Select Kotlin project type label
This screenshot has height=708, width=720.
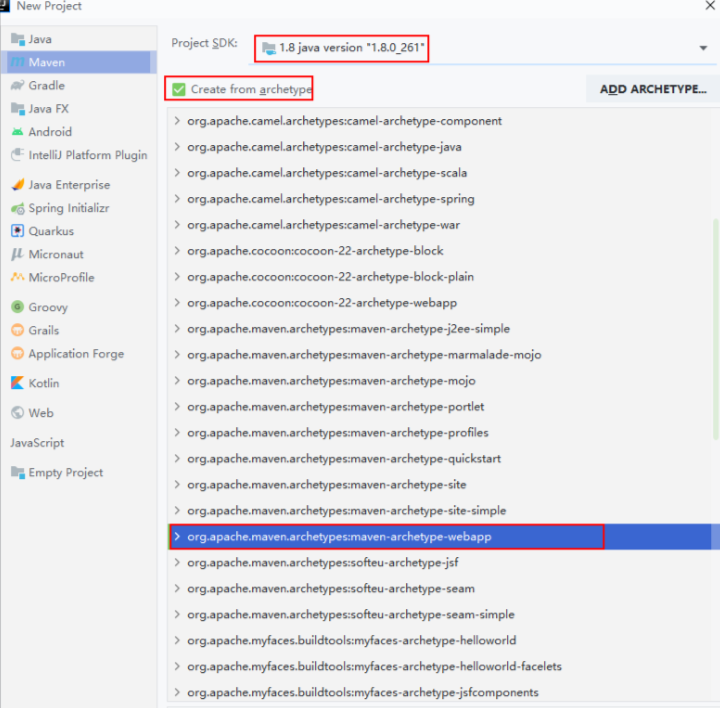tap(44, 383)
